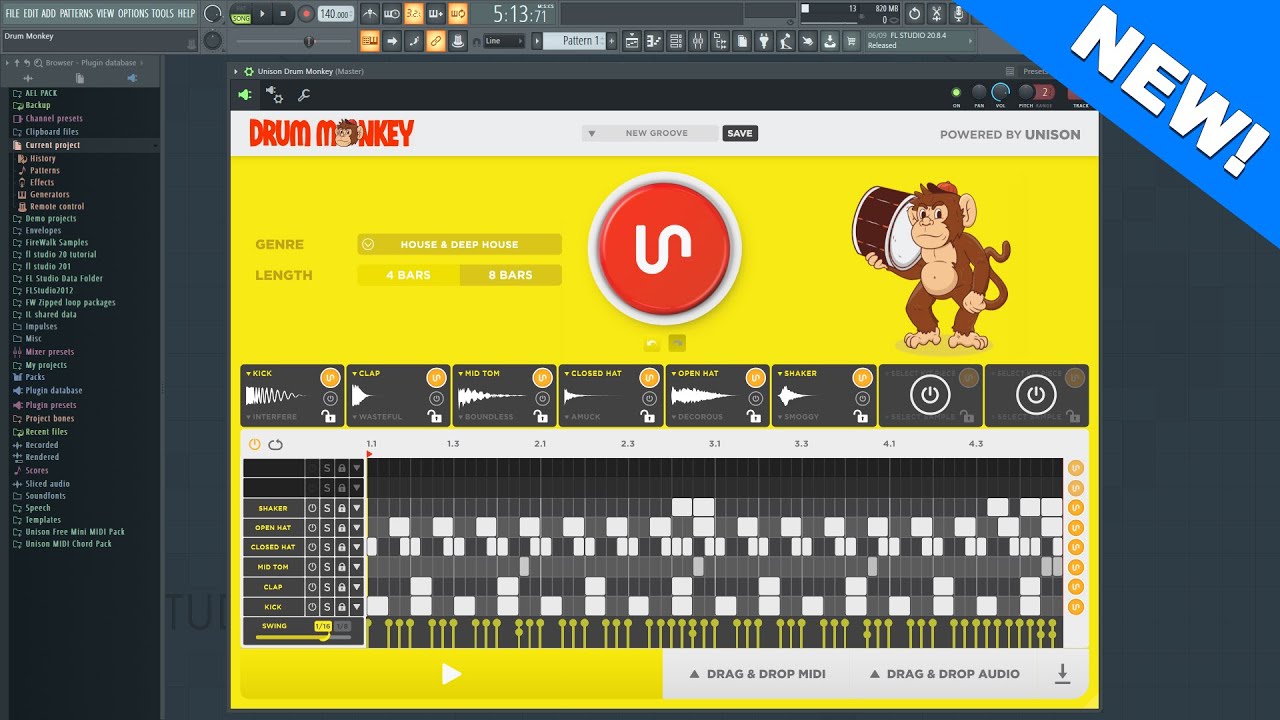Screen dimensions: 1280x720
Task: Open the INTERFERE sample dropdown
Action: click(x=271, y=417)
